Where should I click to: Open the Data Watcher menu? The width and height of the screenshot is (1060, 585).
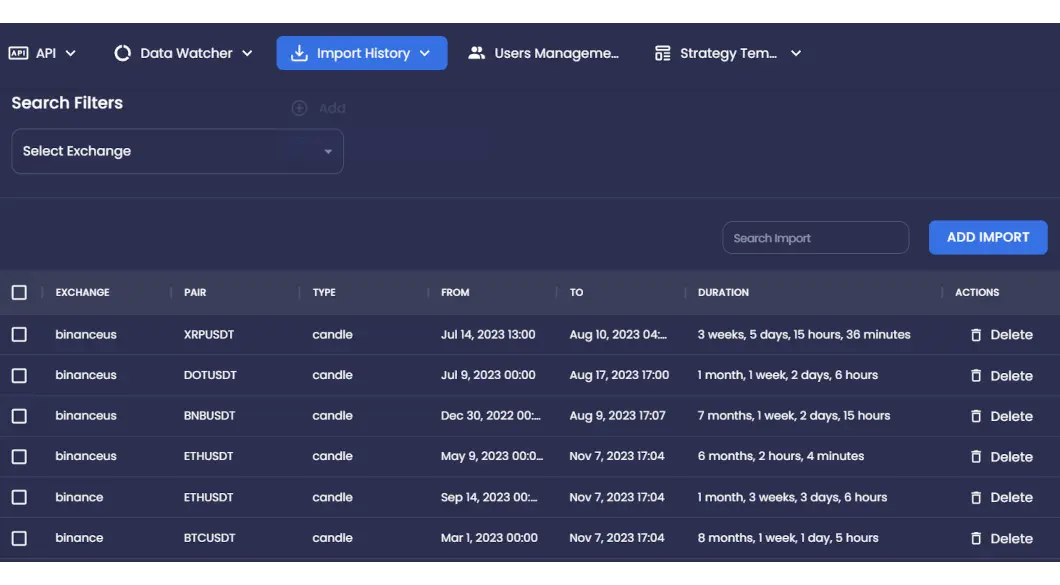(x=186, y=53)
